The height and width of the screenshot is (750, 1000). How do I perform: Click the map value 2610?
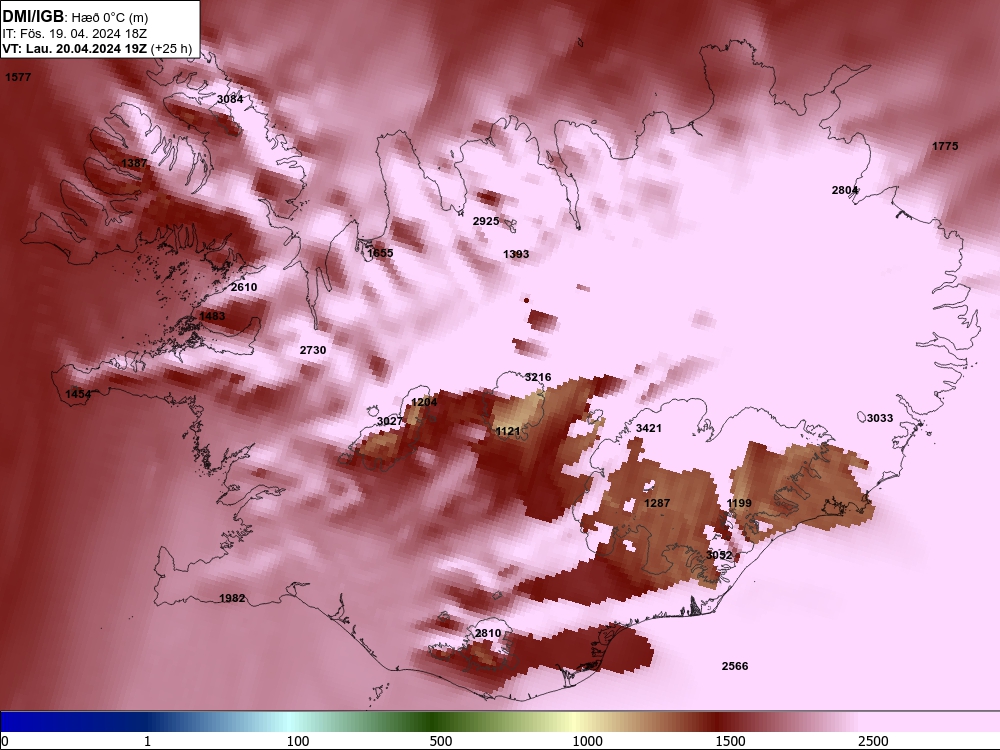point(244,287)
